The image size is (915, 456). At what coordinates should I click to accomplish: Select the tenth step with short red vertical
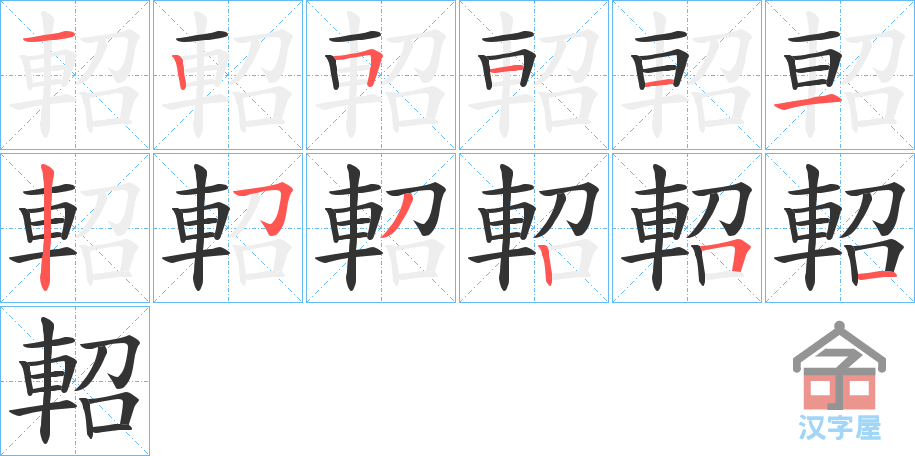[534, 228]
